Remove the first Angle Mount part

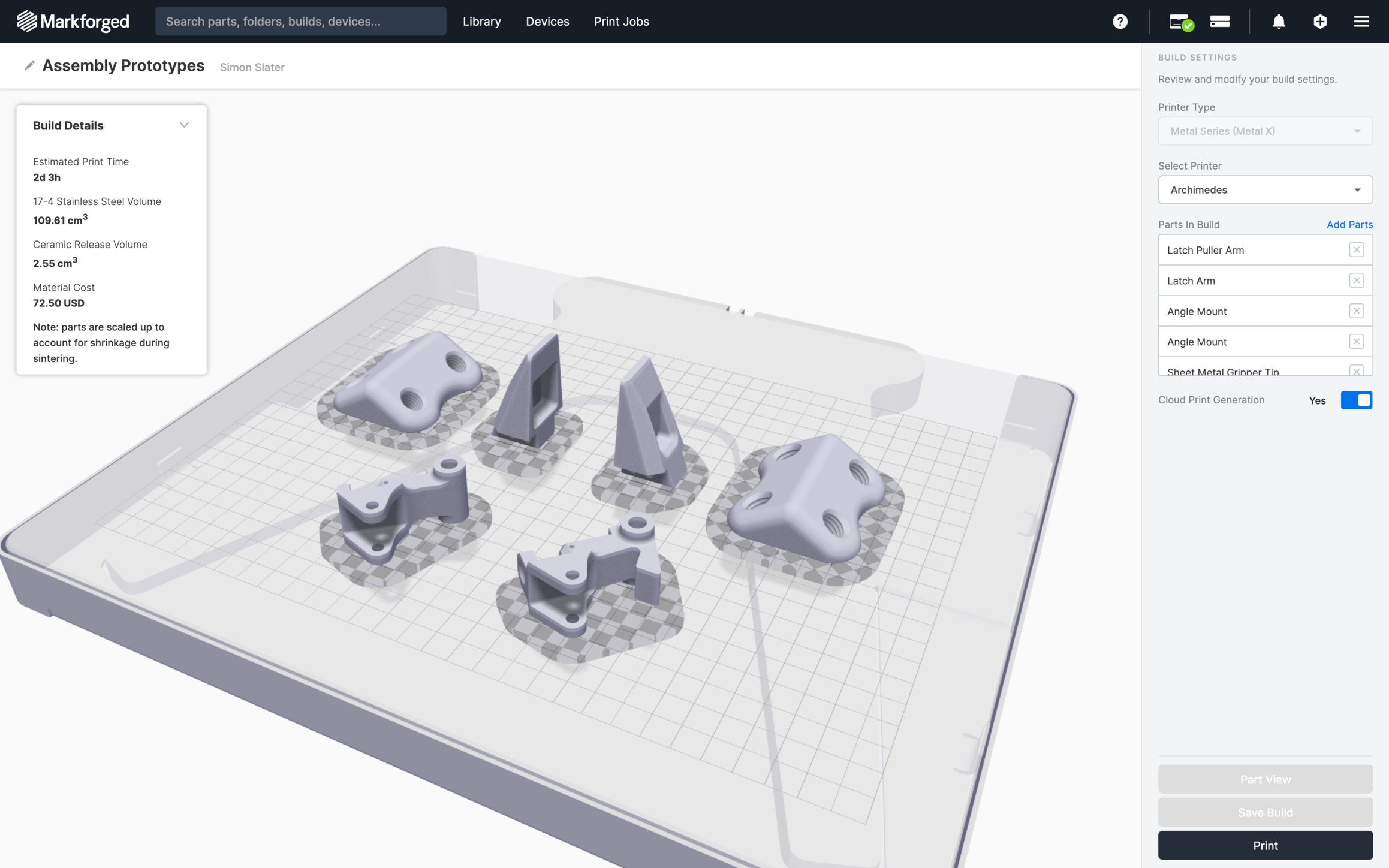coord(1356,311)
